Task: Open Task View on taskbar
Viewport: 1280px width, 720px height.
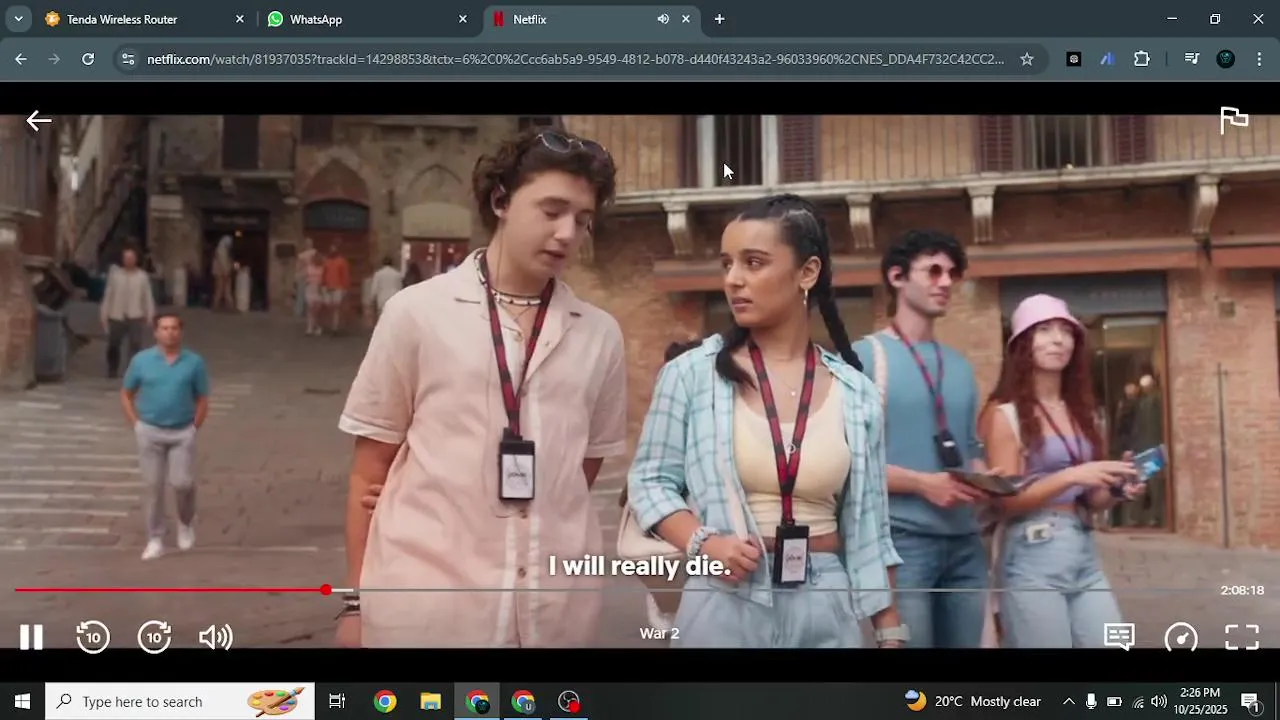Action: 337,701
